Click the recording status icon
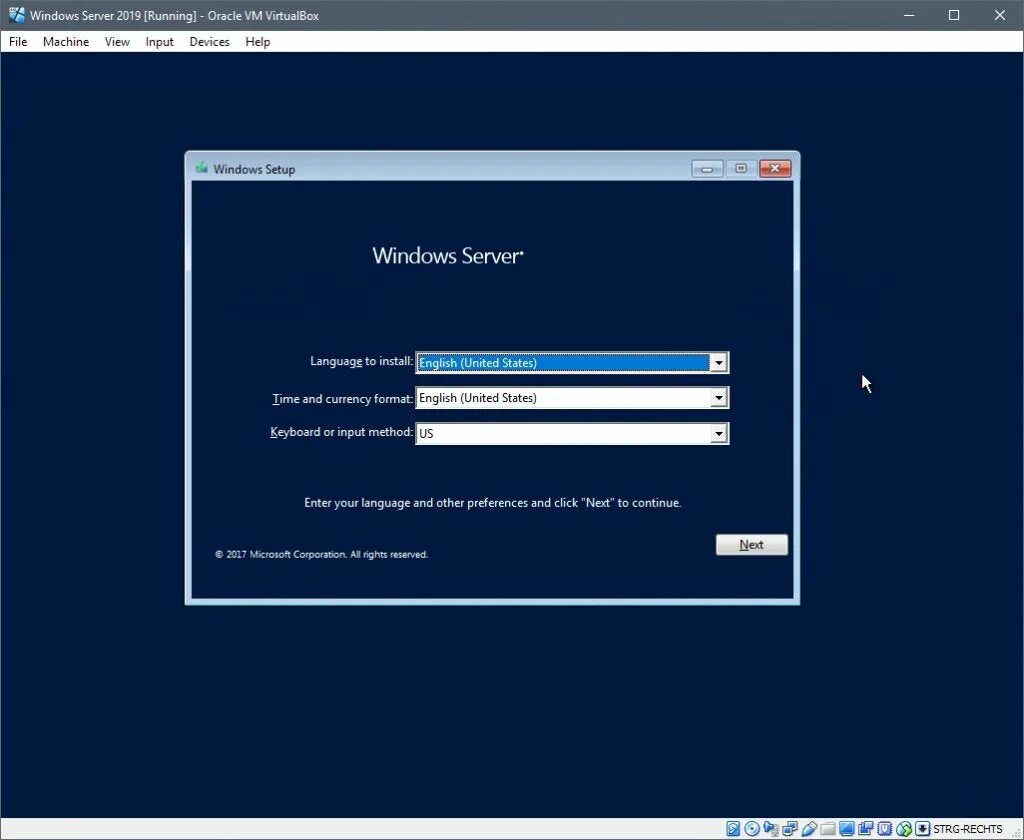Screen dimensions: 1024x840 pyautogui.click(x=866, y=829)
